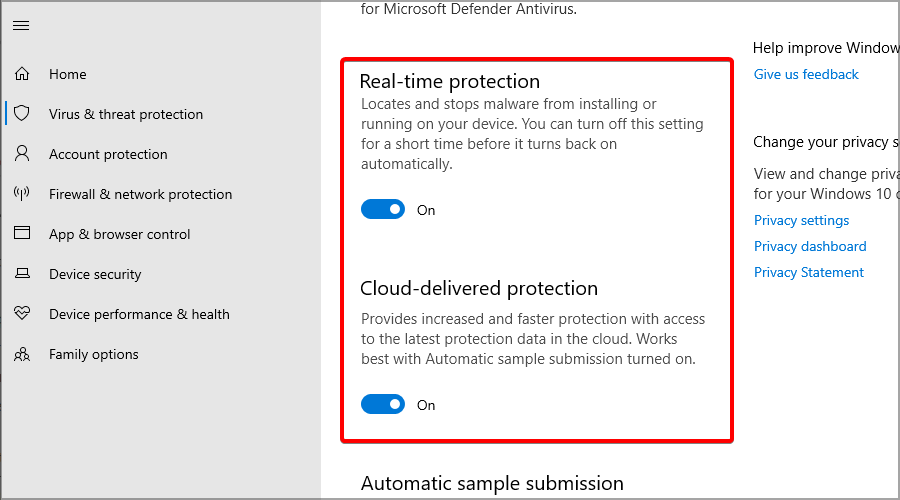The width and height of the screenshot is (900, 500).
Task: Go to Firewall & network protection
Action: click(141, 195)
